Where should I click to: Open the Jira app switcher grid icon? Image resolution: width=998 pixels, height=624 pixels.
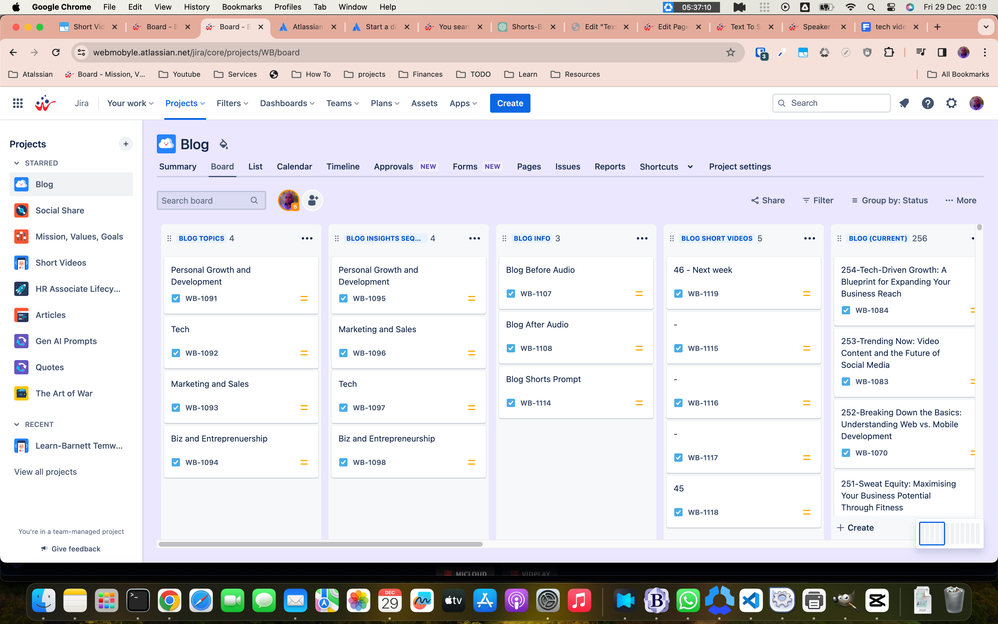point(18,103)
